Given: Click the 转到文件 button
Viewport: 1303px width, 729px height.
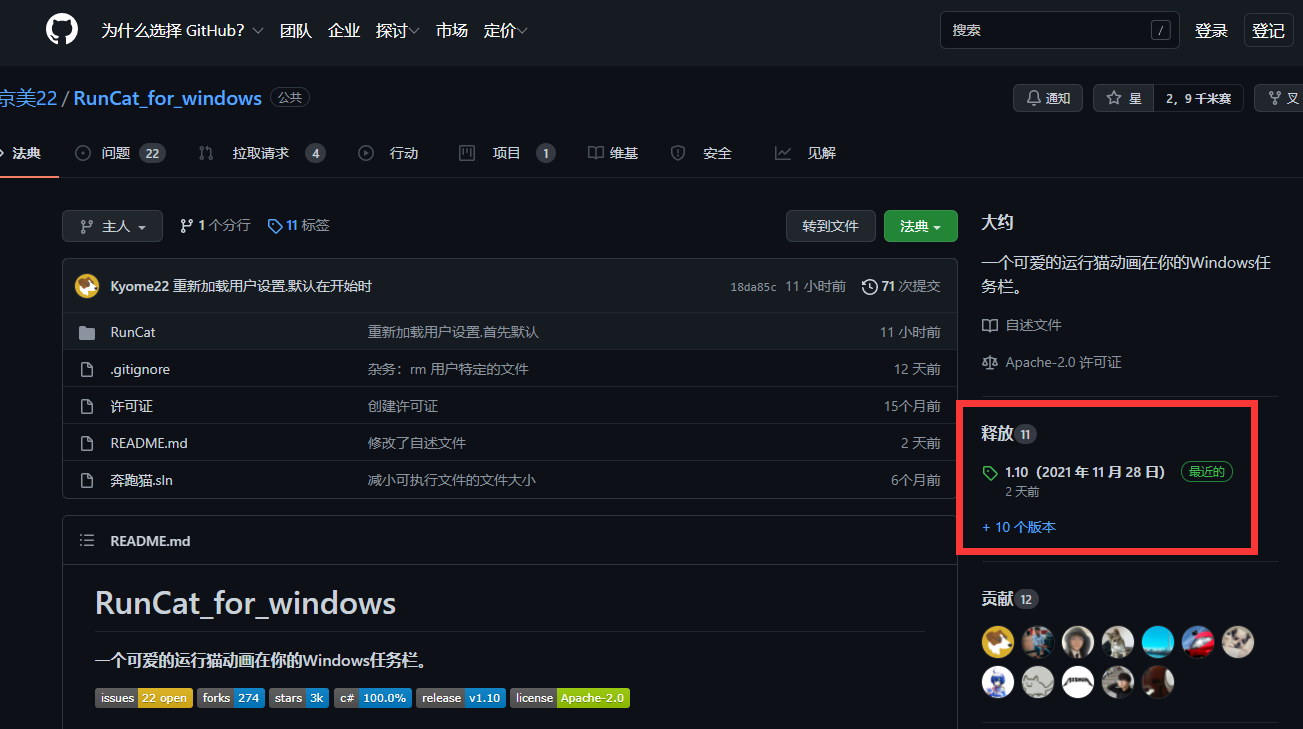Looking at the screenshot, I should click(830, 225).
